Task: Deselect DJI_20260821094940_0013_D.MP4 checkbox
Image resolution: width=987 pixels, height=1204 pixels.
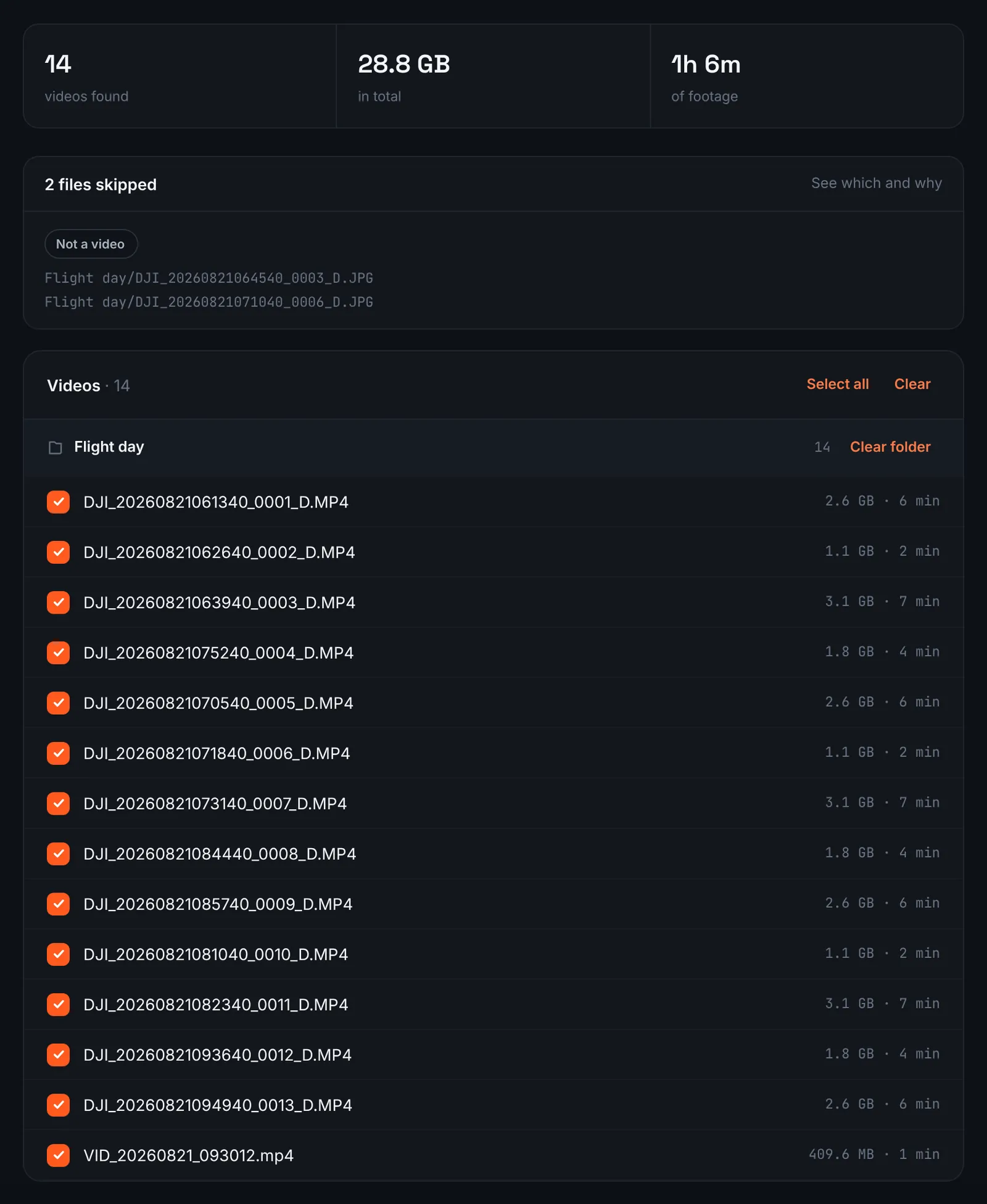Action: (x=58, y=1105)
